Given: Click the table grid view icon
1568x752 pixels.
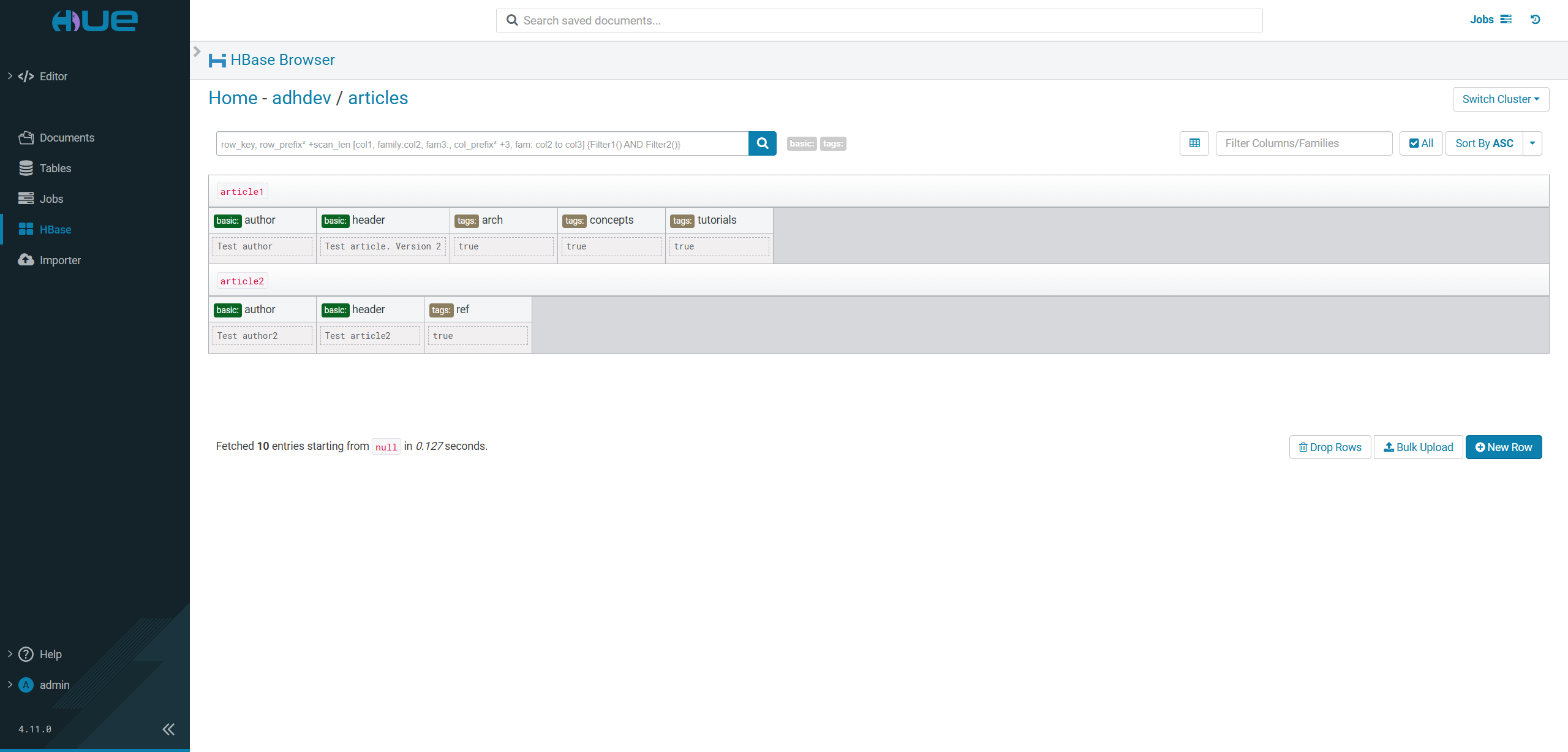Looking at the screenshot, I should [x=1194, y=143].
